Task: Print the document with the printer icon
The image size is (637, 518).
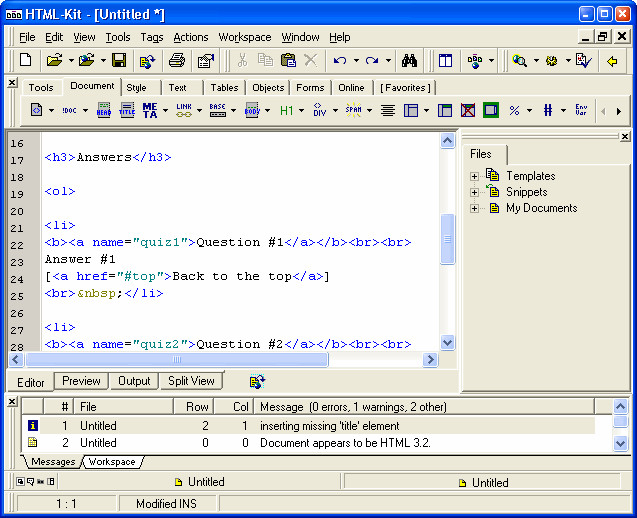Action: [177, 60]
